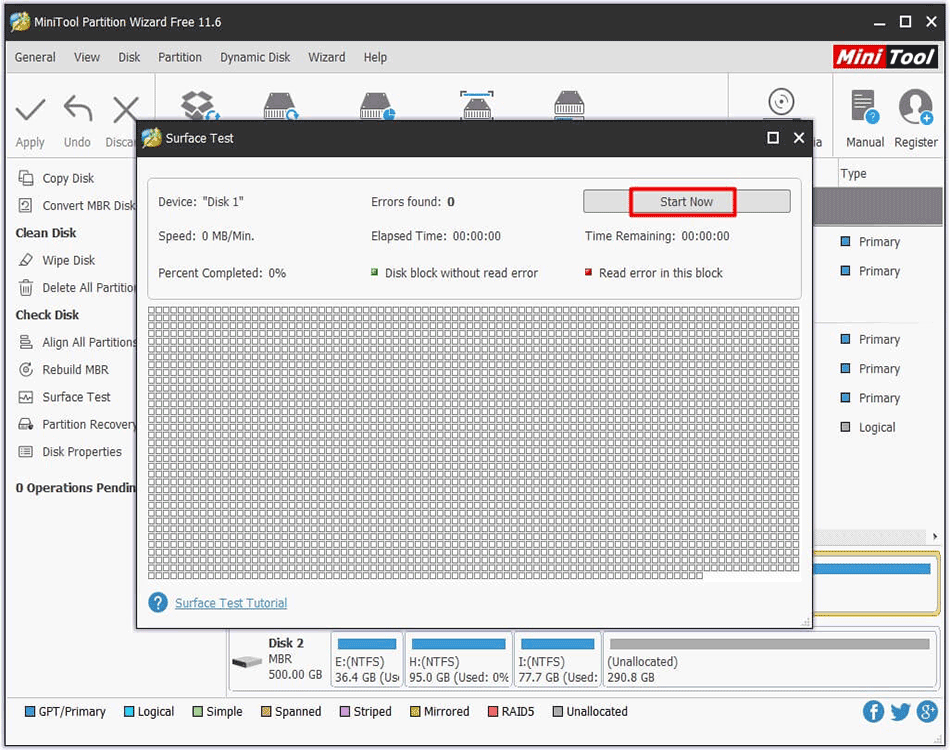Click the Undo arrow icon
950x750 pixels.
click(x=77, y=109)
